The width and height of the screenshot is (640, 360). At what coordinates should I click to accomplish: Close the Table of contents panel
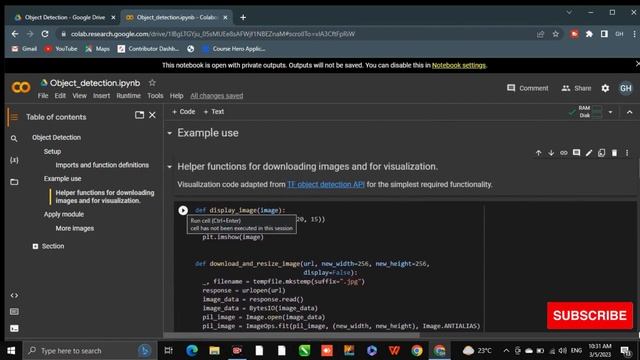pyautogui.click(x=152, y=115)
